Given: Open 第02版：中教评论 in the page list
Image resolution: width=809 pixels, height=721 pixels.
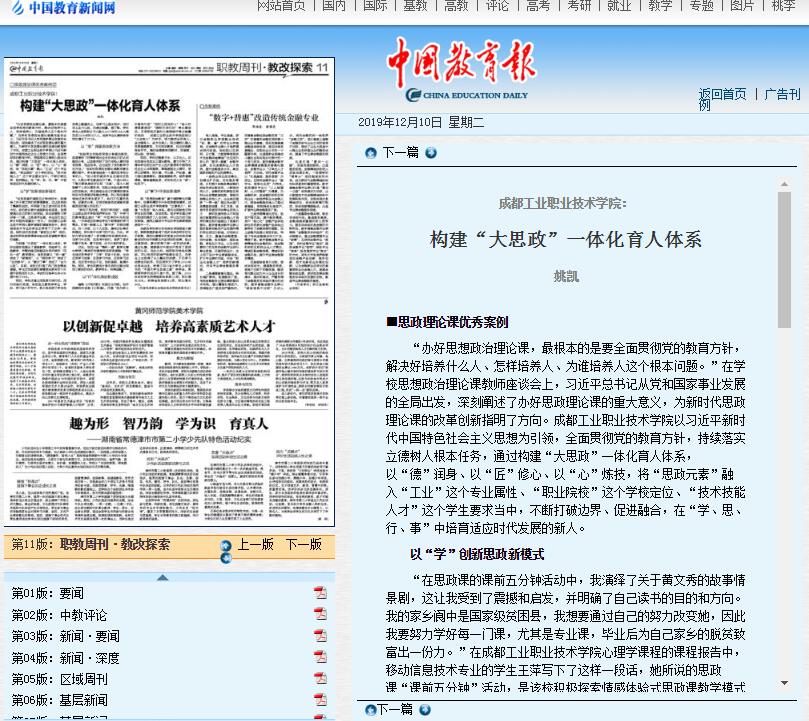Looking at the screenshot, I should tap(59, 615).
